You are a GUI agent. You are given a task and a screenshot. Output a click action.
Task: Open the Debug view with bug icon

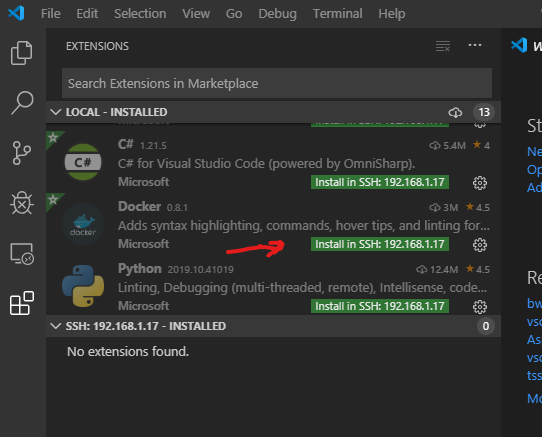pos(22,203)
